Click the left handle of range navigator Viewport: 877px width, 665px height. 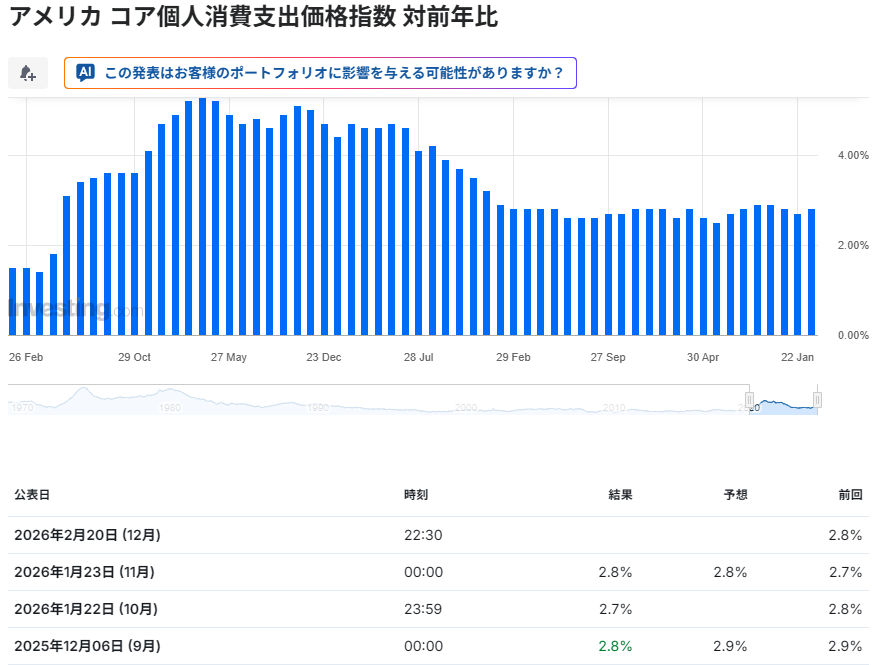click(749, 400)
